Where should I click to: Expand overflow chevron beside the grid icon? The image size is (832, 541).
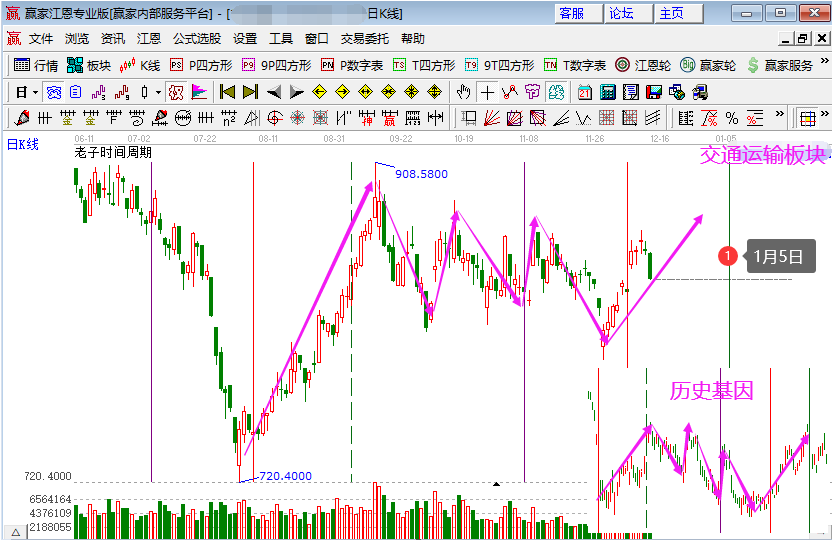(x=825, y=114)
